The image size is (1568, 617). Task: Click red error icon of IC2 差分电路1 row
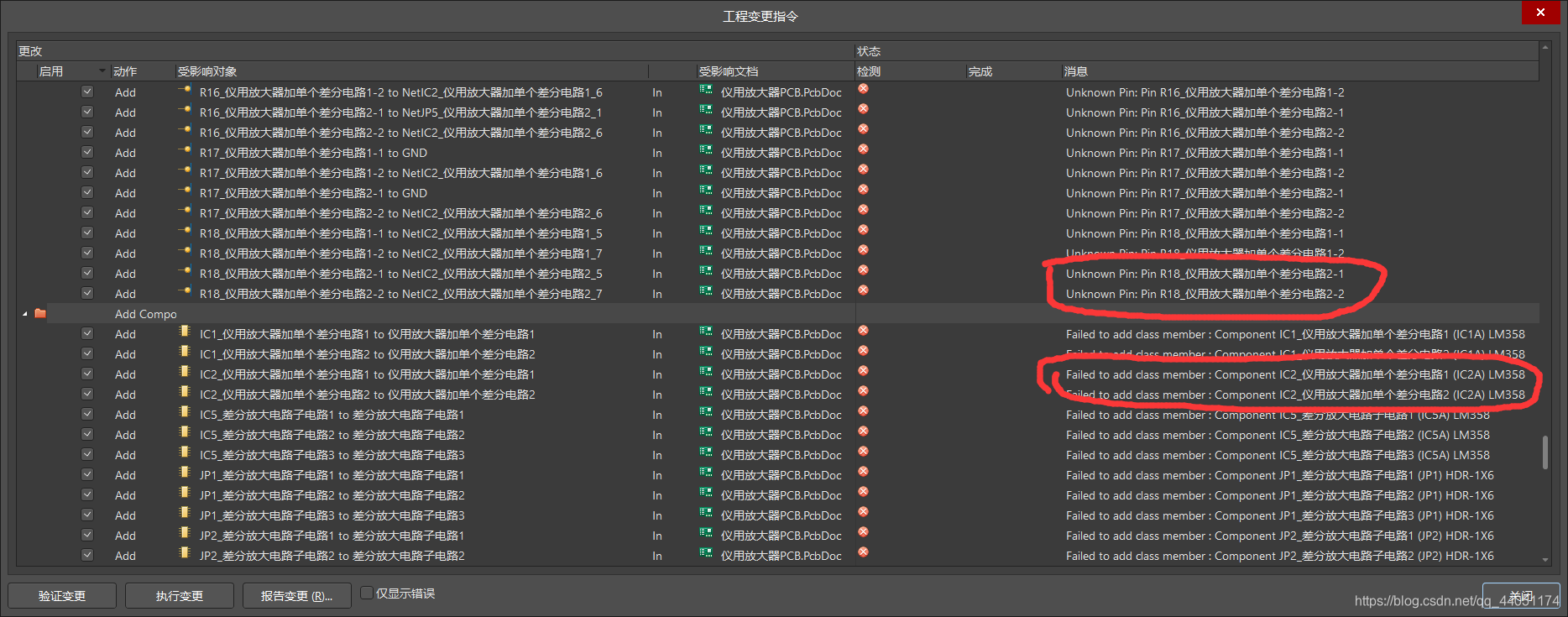863,371
